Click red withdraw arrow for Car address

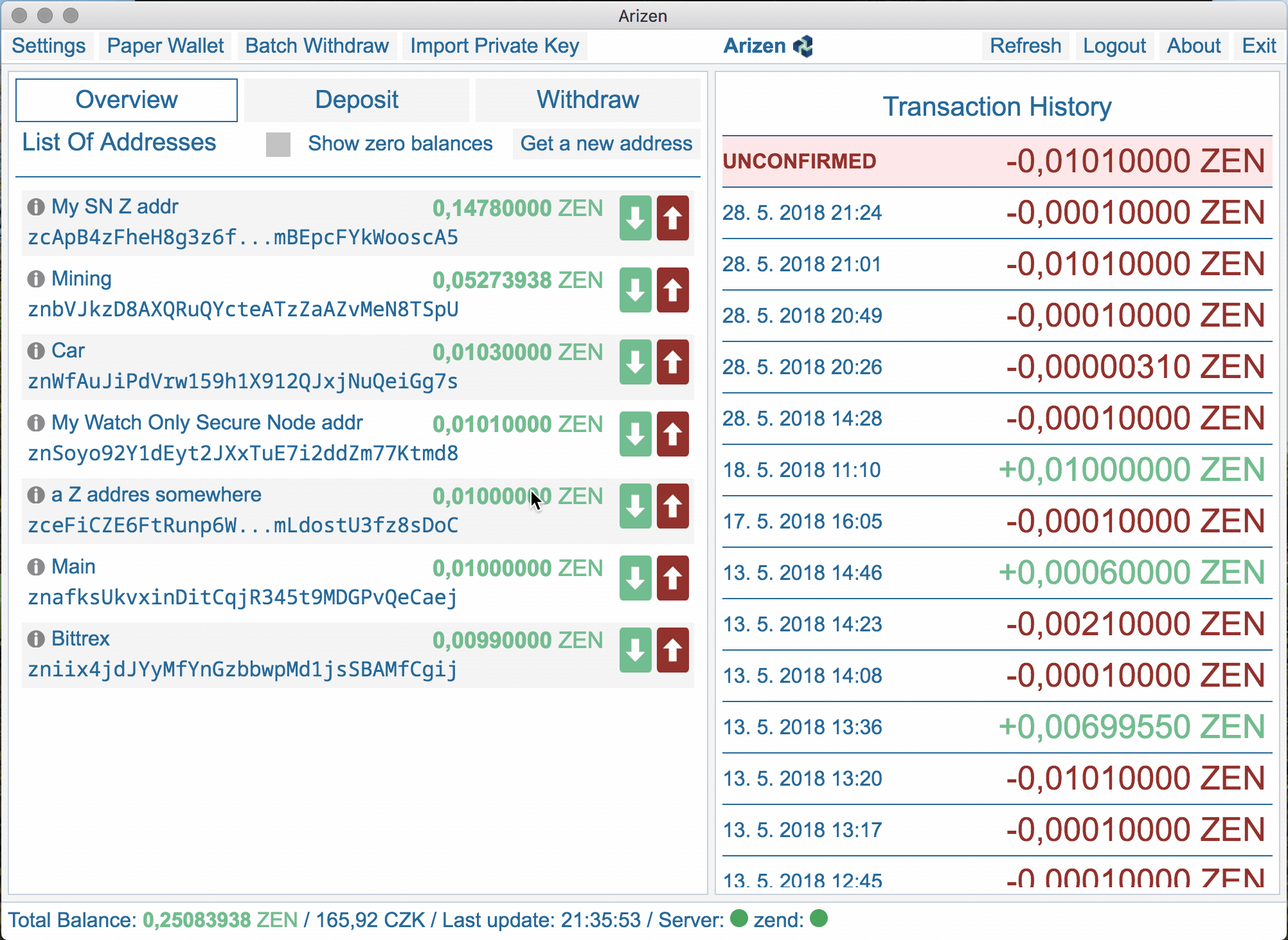point(672,362)
